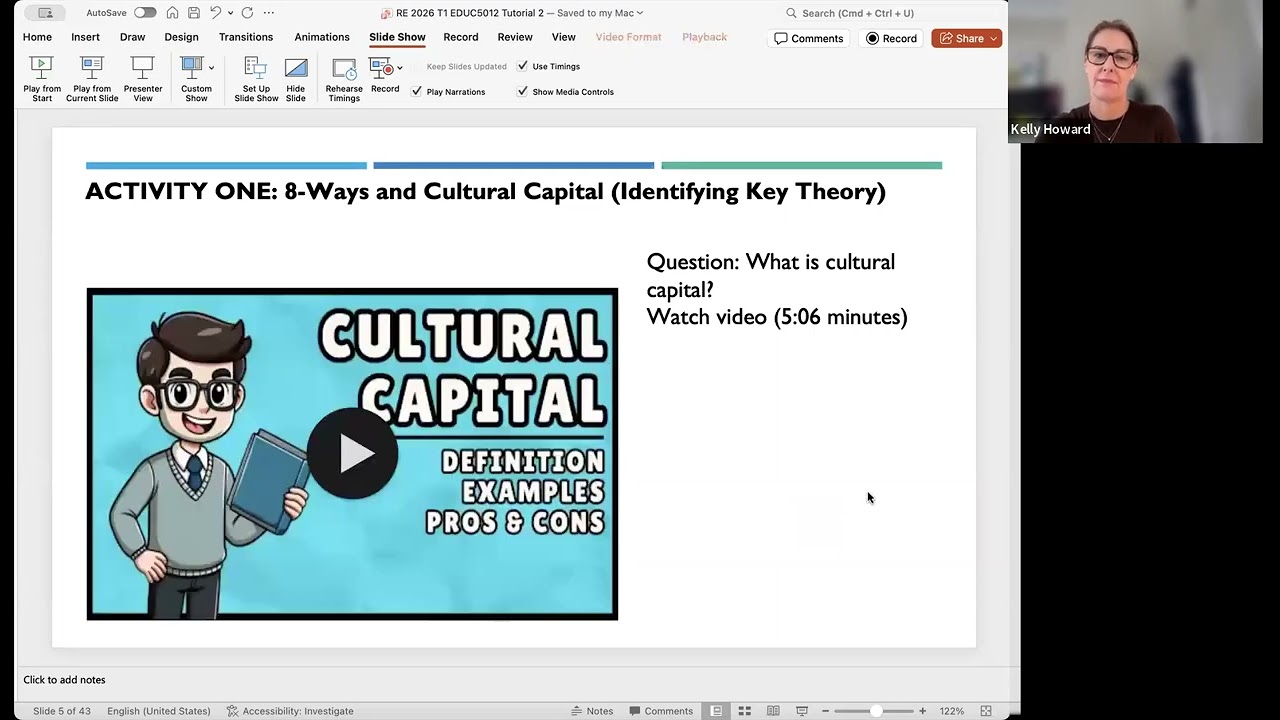Open the Animations tab

(322, 37)
